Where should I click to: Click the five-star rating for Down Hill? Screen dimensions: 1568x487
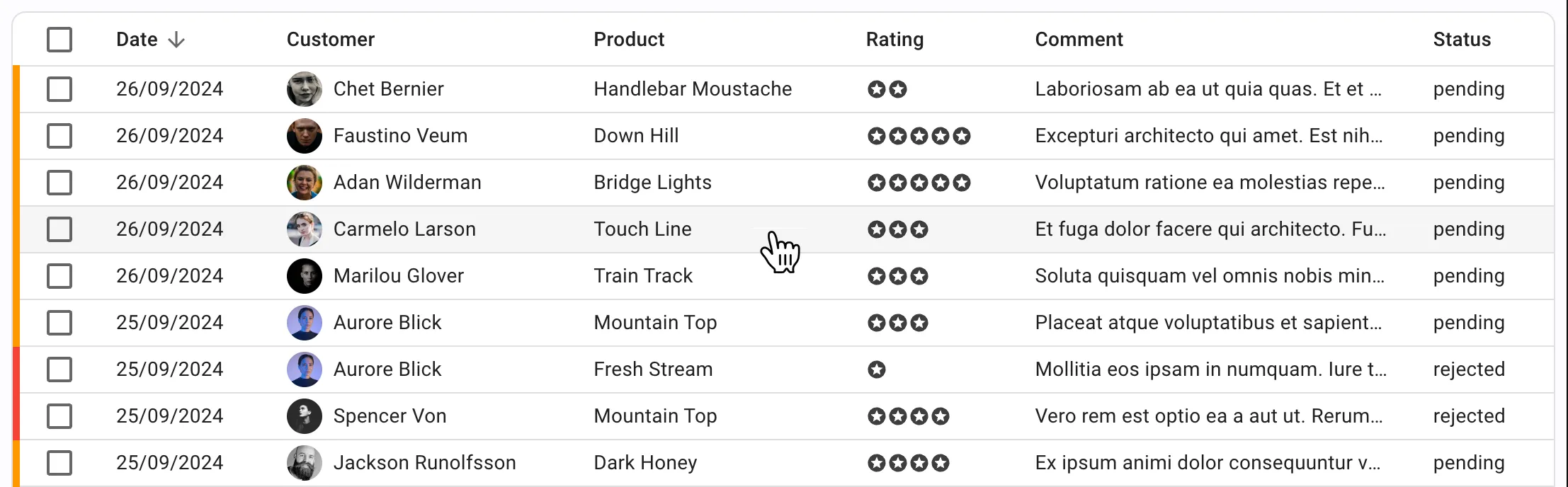[x=919, y=136]
